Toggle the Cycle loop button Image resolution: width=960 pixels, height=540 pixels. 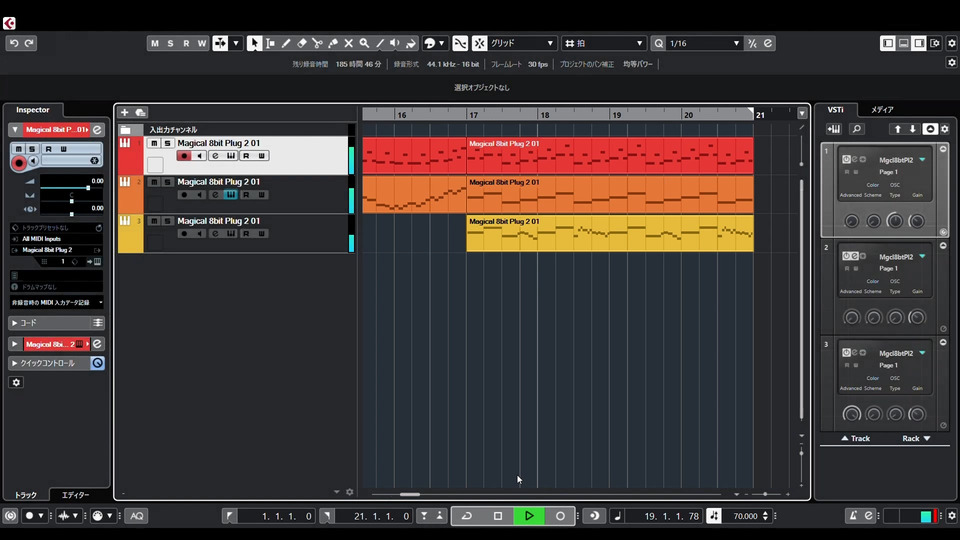(467, 516)
